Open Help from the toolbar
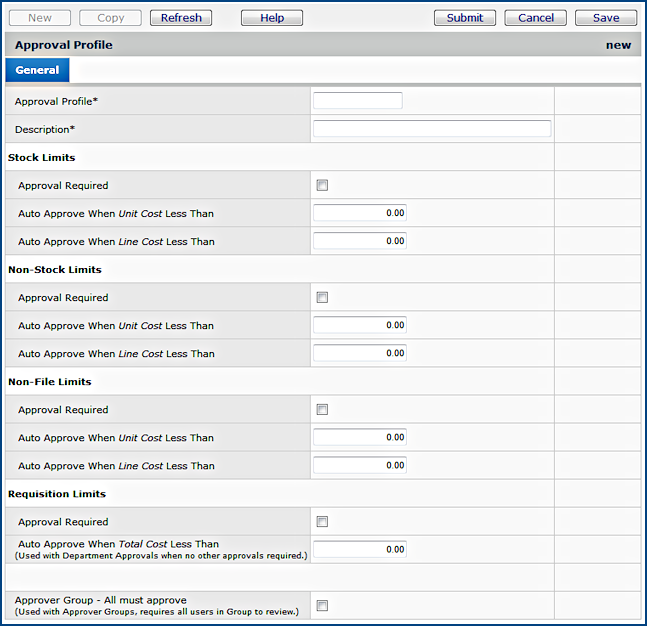 tap(271, 18)
